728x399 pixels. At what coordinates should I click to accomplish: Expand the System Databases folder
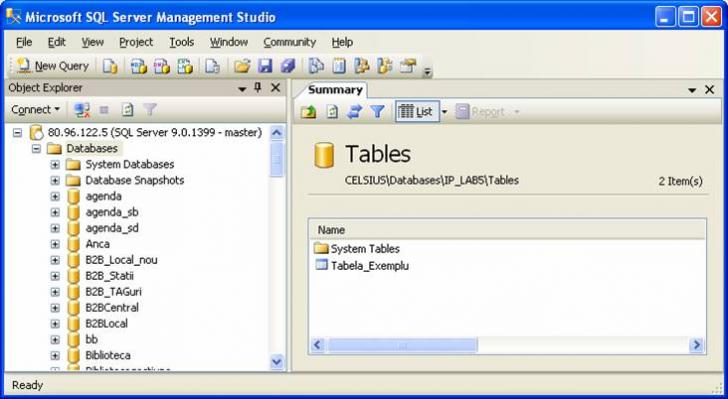point(55,164)
